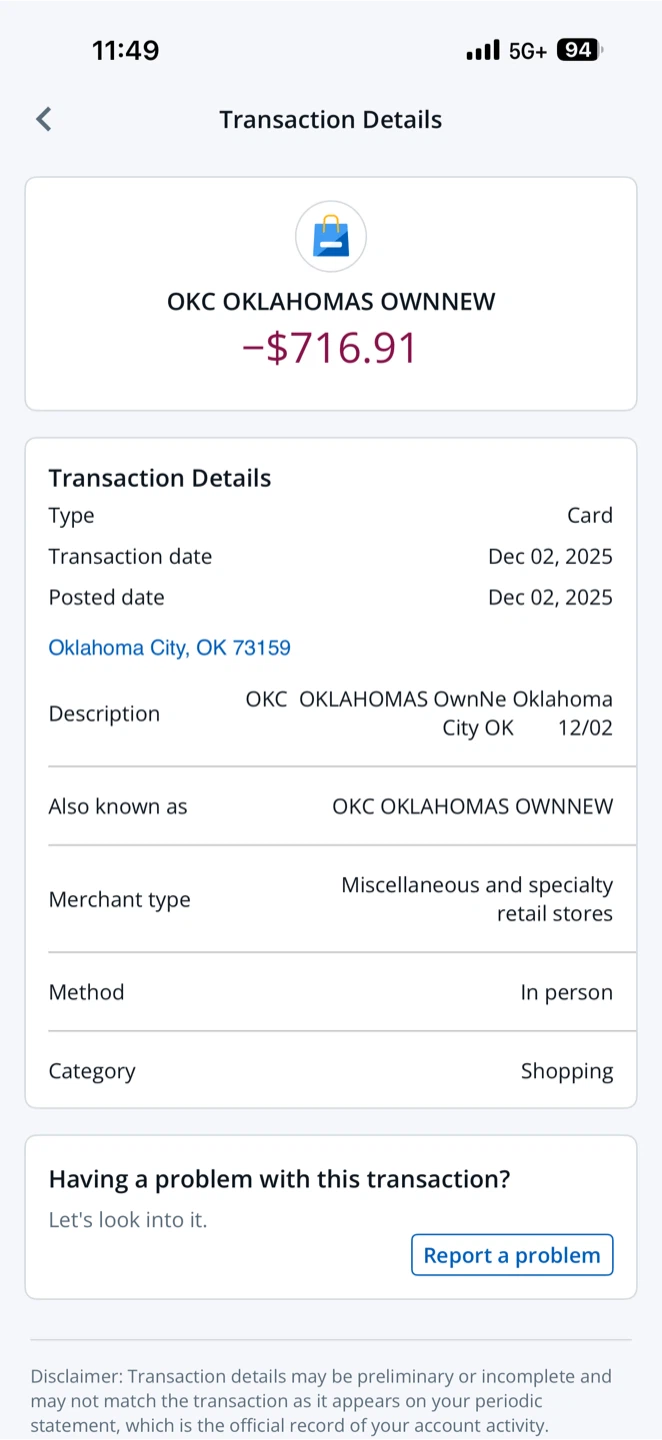Screen dimensions: 662x1440
Task: Tap the Transaction Details page title
Action: coord(331,120)
